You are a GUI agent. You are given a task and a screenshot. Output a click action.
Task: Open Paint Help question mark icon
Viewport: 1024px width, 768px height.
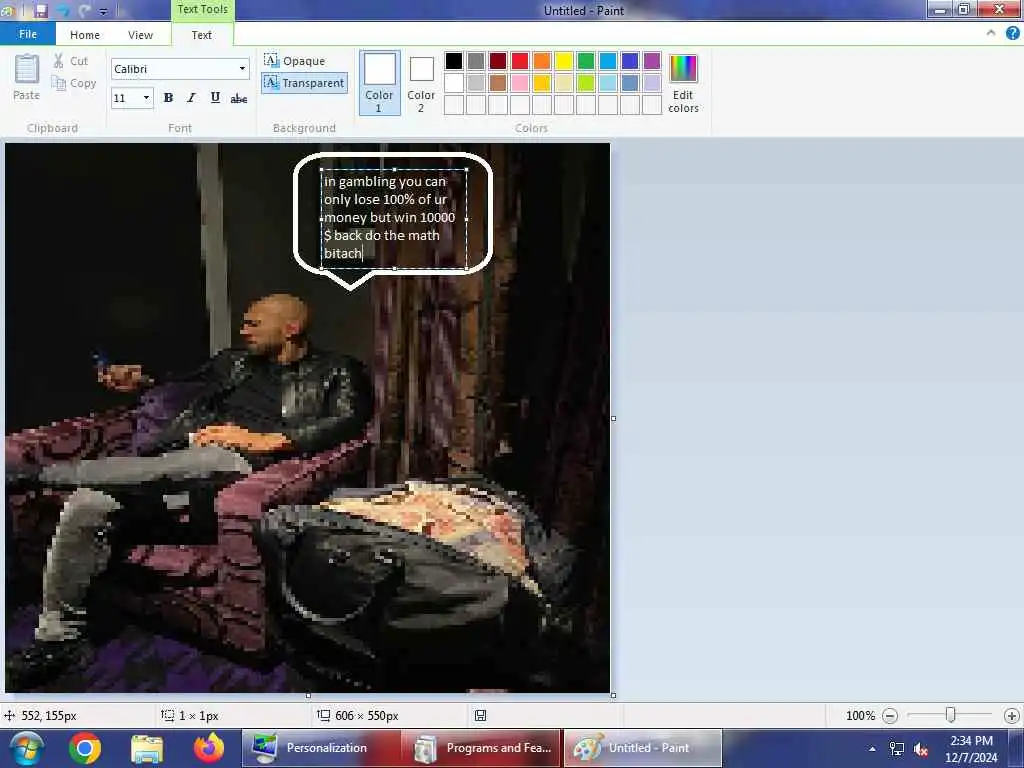(x=1013, y=33)
